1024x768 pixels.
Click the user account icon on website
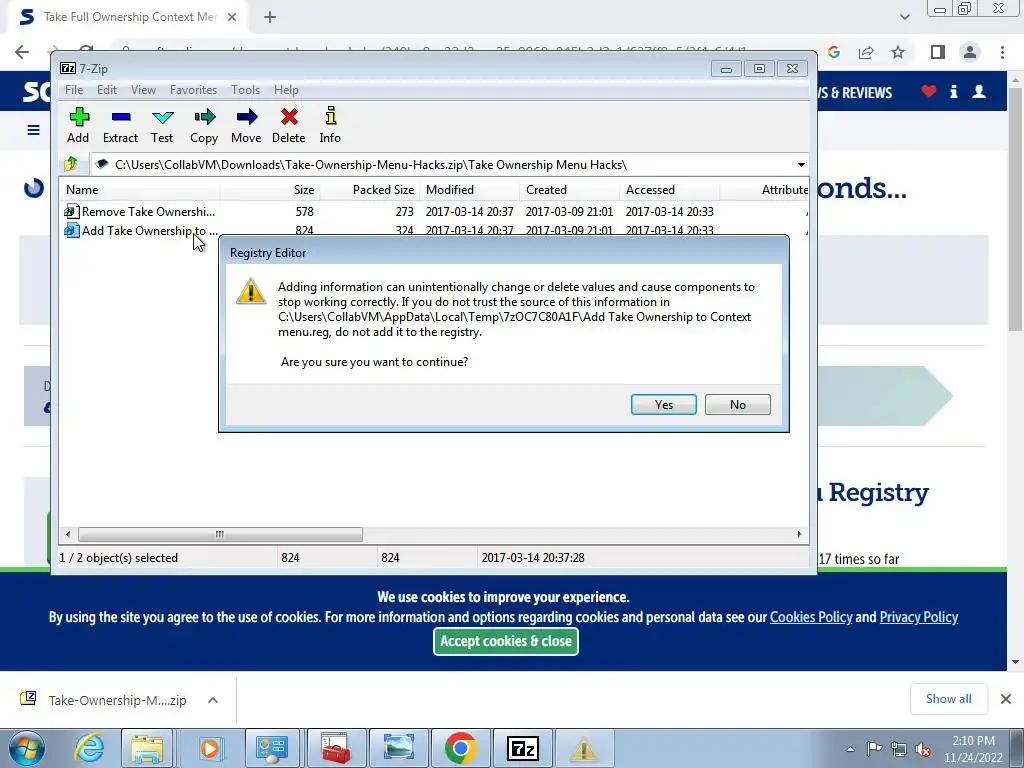pyautogui.click(x=979, y=91)
